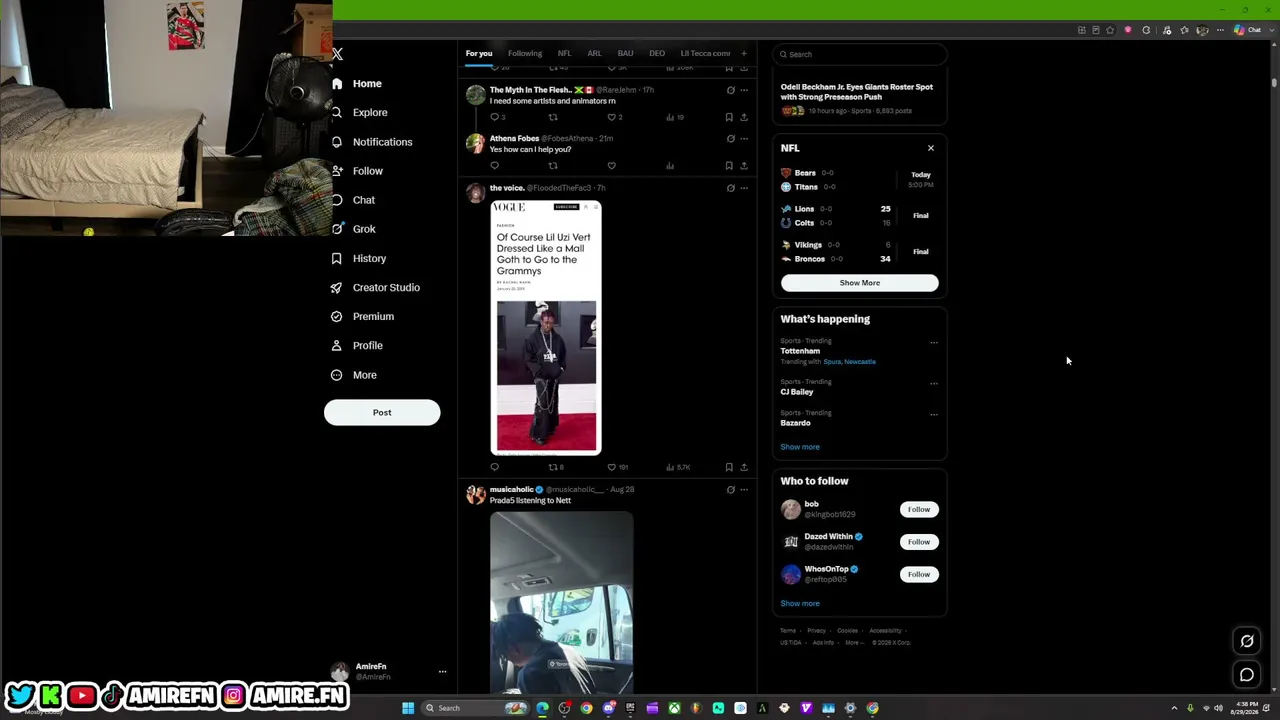Bookmark the Athena Fobes post

click(x=729, y=166)
